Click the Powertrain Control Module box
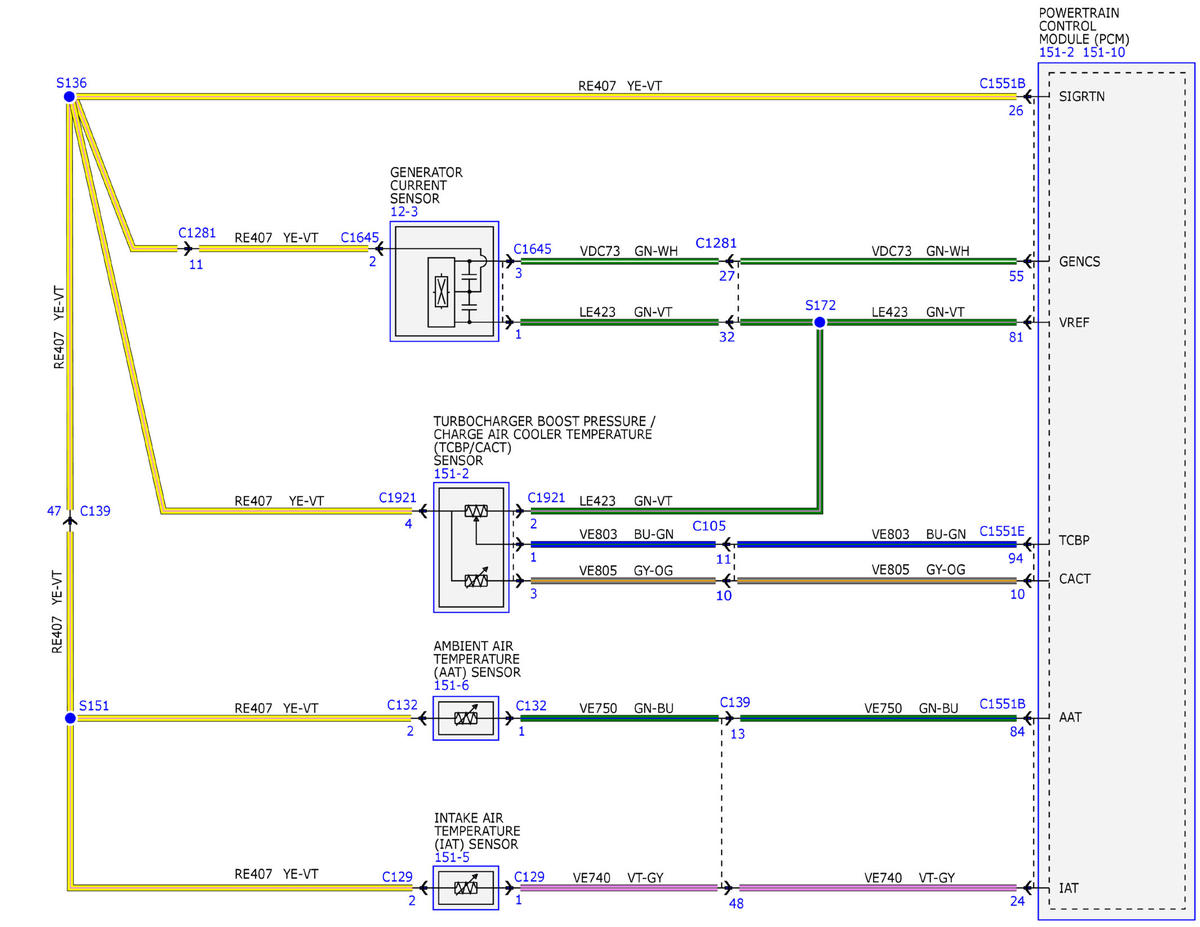Viewport: 1200px width, 927px height. point(1118,491)
